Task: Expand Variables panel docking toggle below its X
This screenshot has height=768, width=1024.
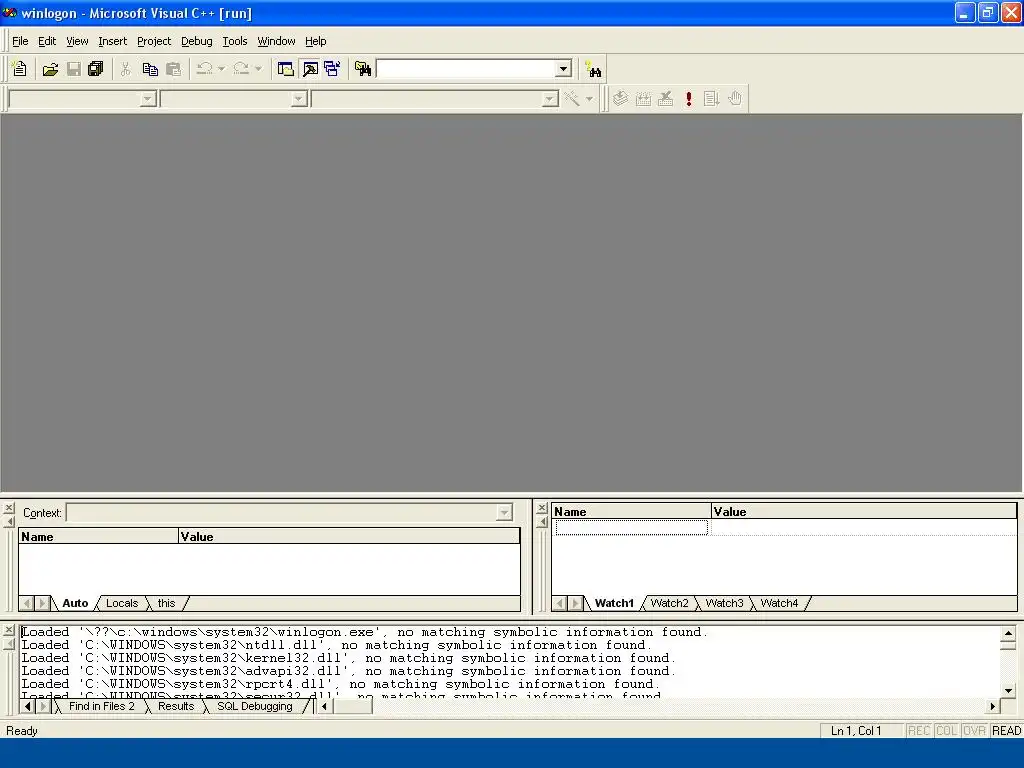Action: click(x=9, y=521)
